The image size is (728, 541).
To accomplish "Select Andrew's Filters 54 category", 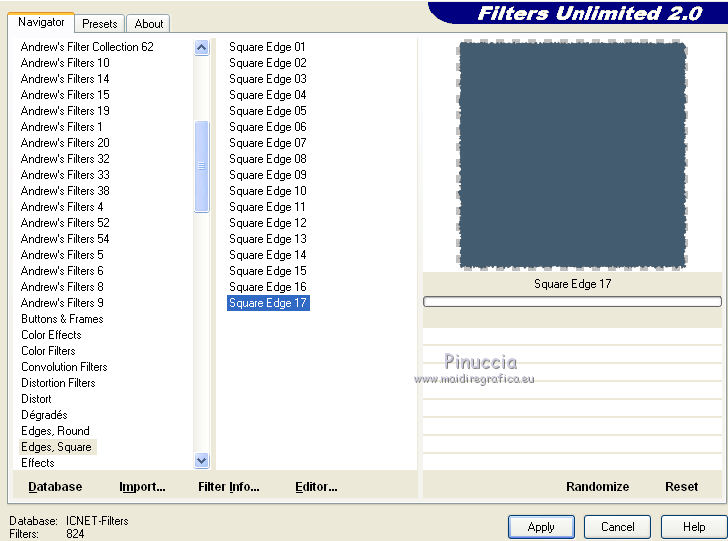I will pos(65,239).
